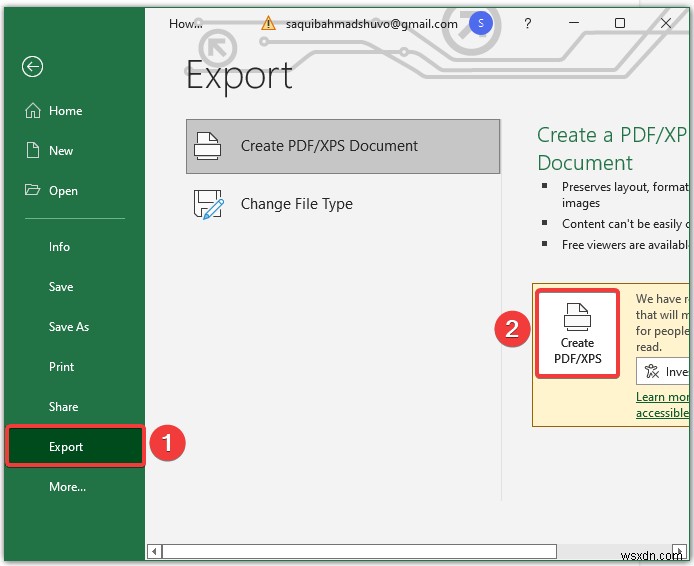Image resolution: width=694 pixels, height=566 pixels.
Task: Click the Investigate accessibility button
Action: click(663, 371)
